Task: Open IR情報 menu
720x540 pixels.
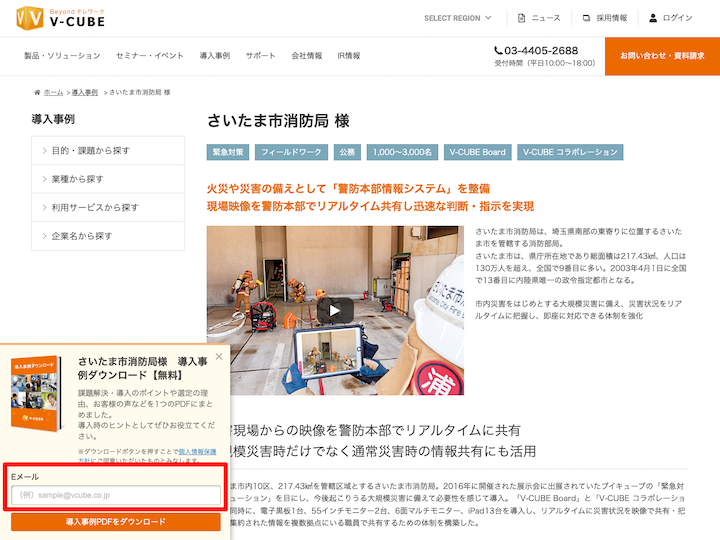Action: (x=349, y=56)
